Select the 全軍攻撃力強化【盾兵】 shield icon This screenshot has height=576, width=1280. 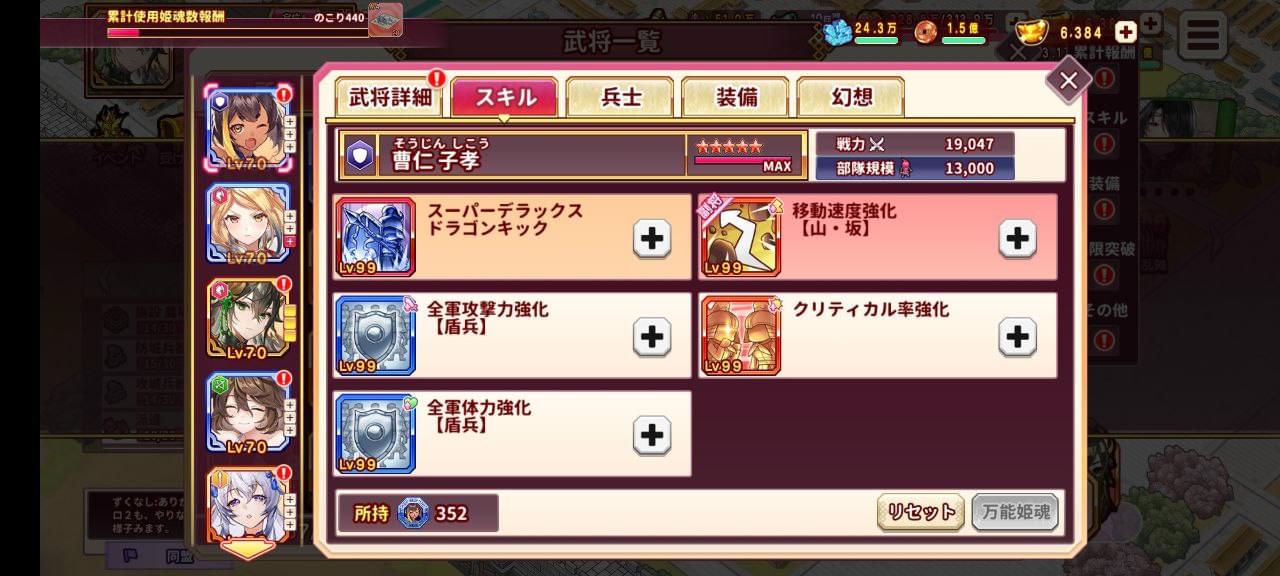point(375,335)
